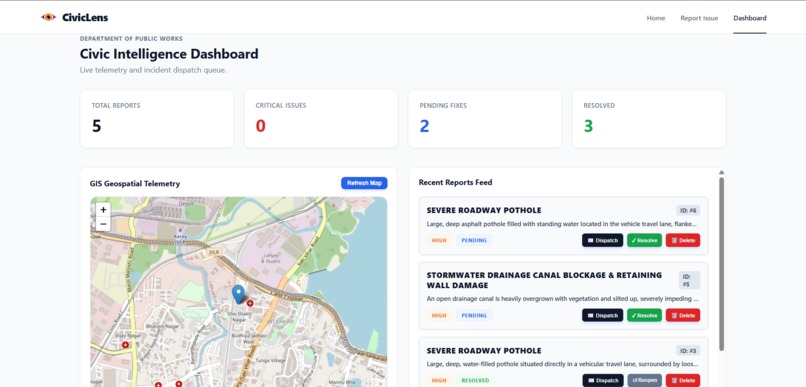Click the CivicLens eye logo icon
Screen dimensions: 806x387
(x=48, y=17)
